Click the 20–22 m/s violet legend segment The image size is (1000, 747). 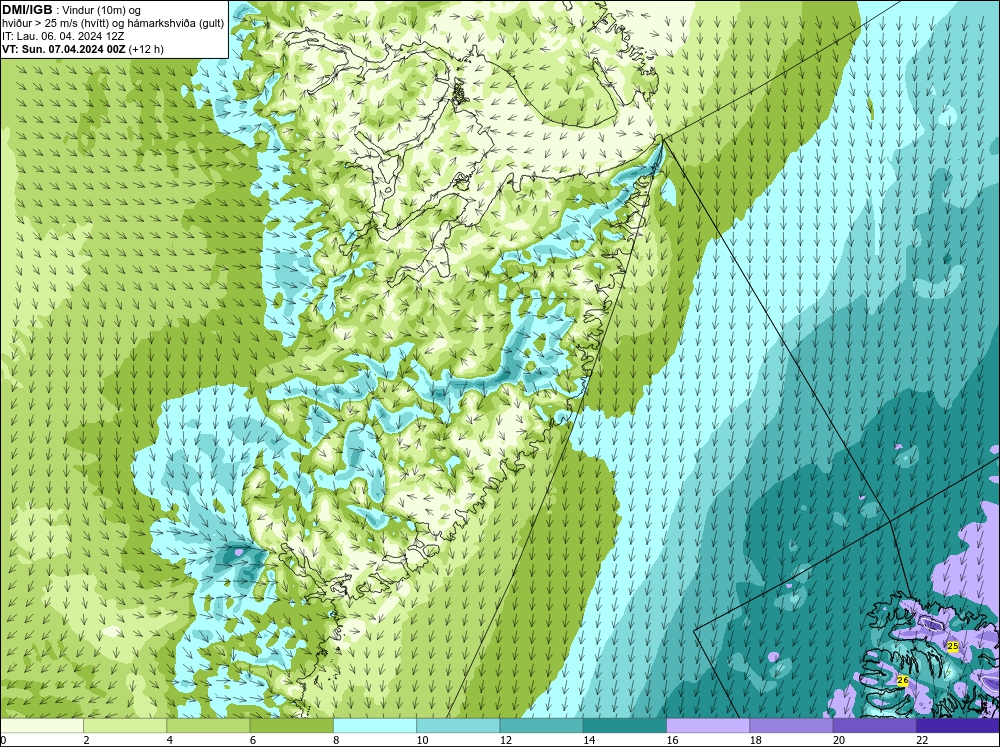tap(875, 726)
